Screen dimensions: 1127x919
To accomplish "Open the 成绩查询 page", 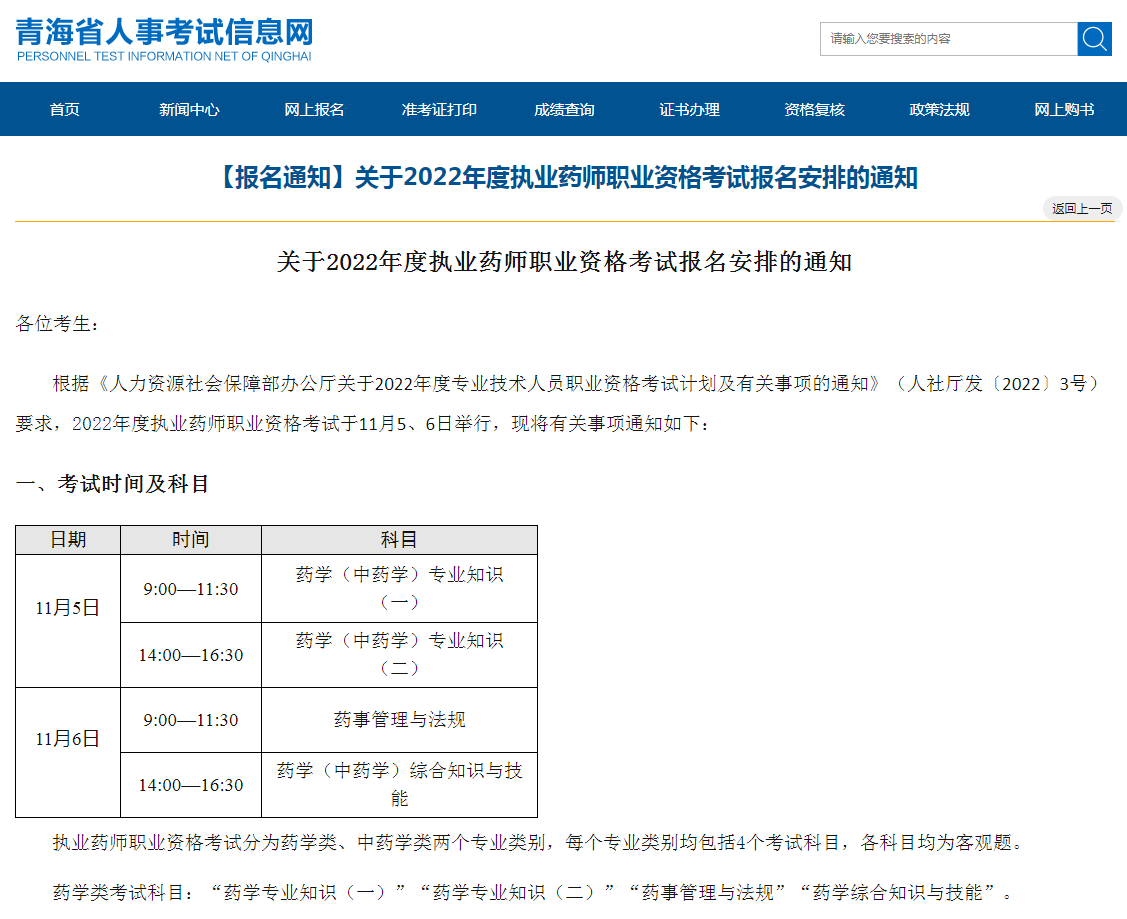I will (x=564, y=110).
